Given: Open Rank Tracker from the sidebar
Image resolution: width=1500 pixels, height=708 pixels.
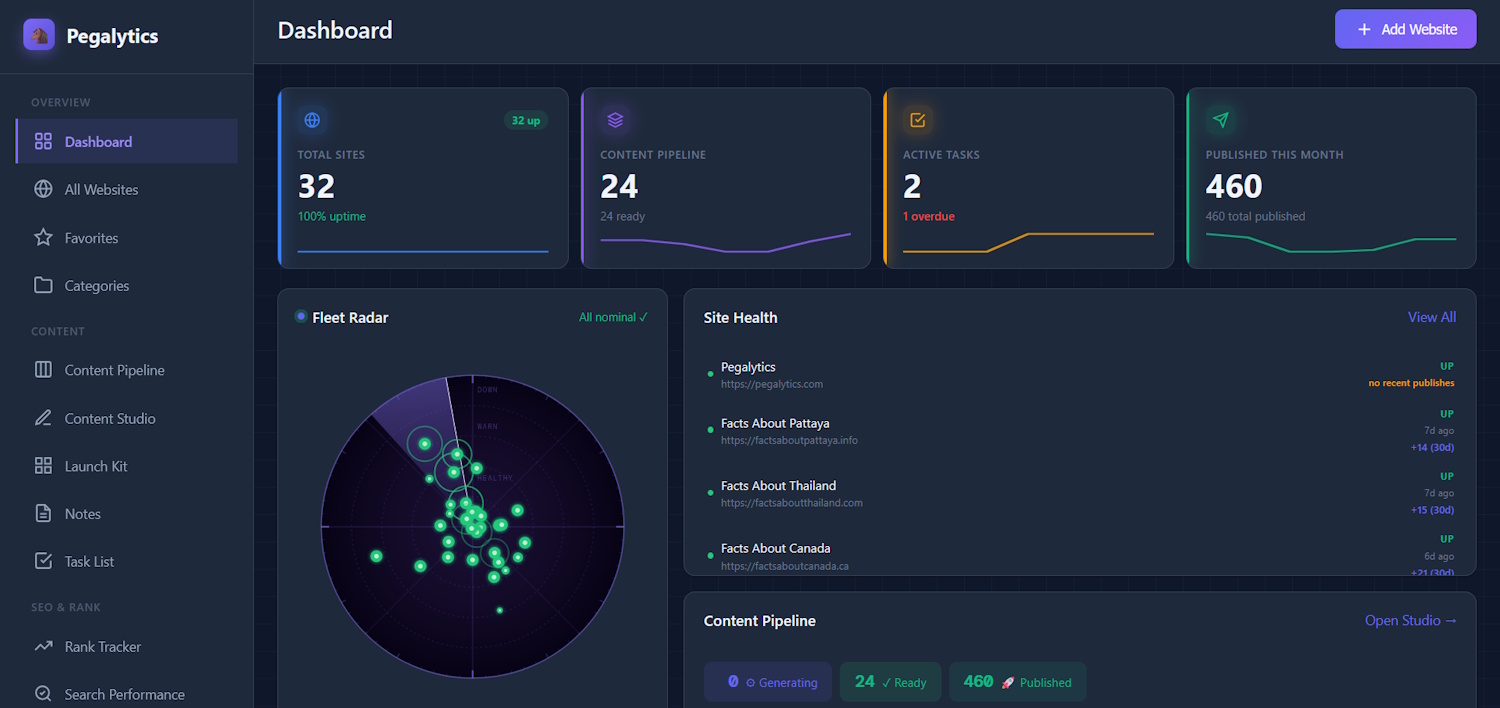Looking at the screenshot, I should pos(127,646).
